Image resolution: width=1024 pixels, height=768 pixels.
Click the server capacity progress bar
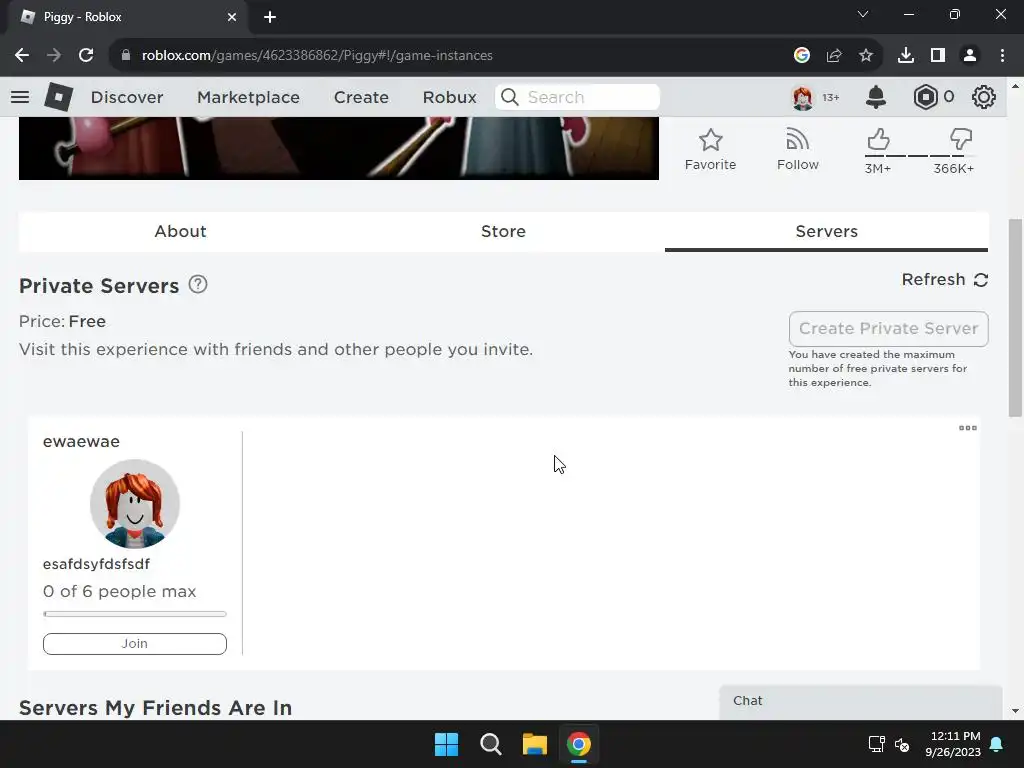pos(135,614)
